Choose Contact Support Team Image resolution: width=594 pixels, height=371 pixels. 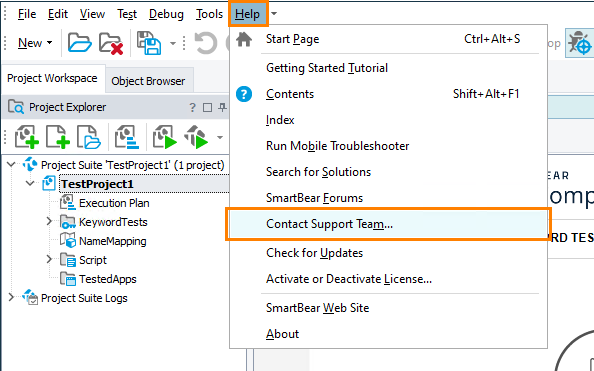(x=388, y=224)
